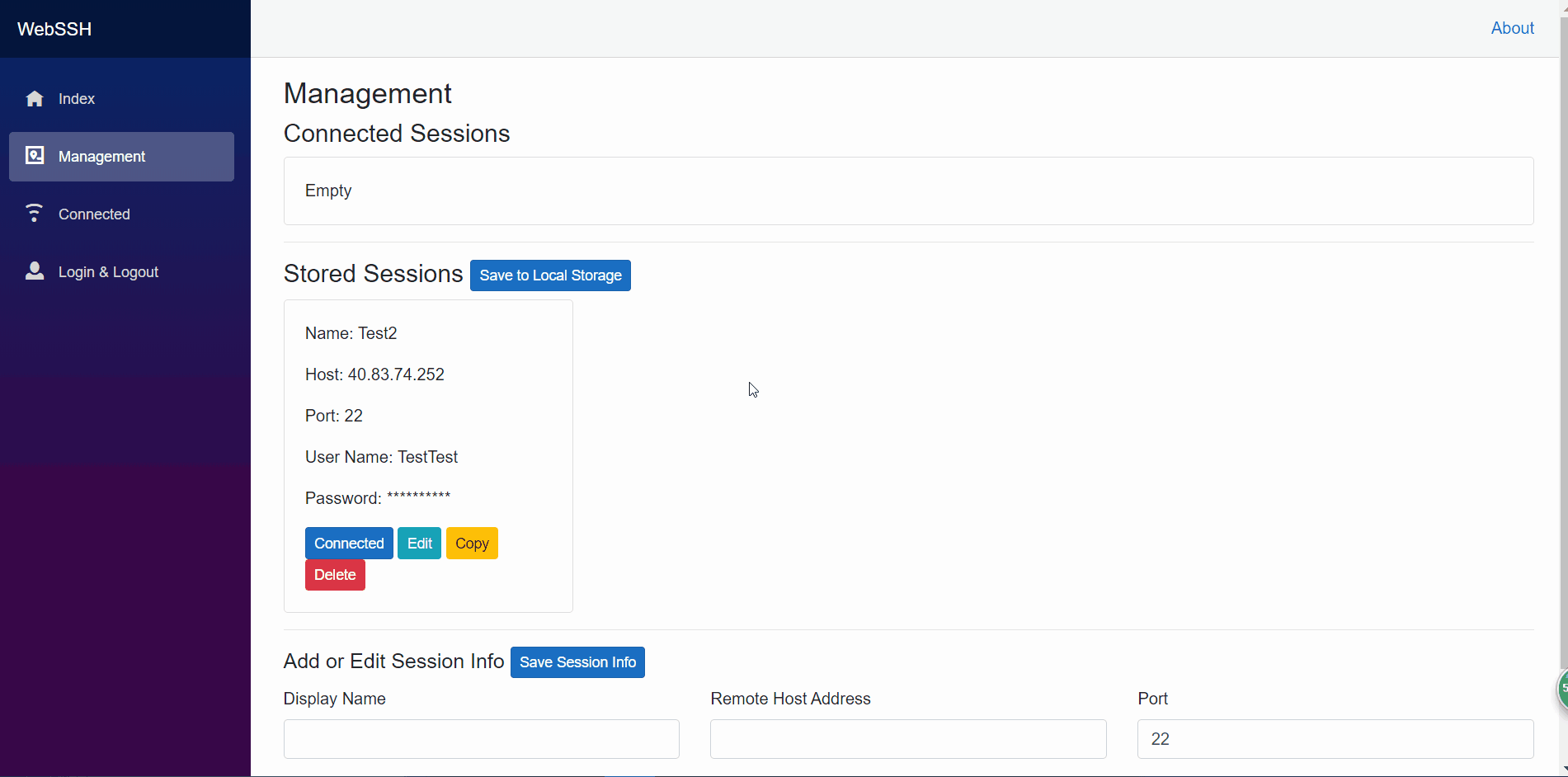This screenshot has height=777, width=1568.
Task: Click the wifi icon beside Connected
Action: [34, 214]
